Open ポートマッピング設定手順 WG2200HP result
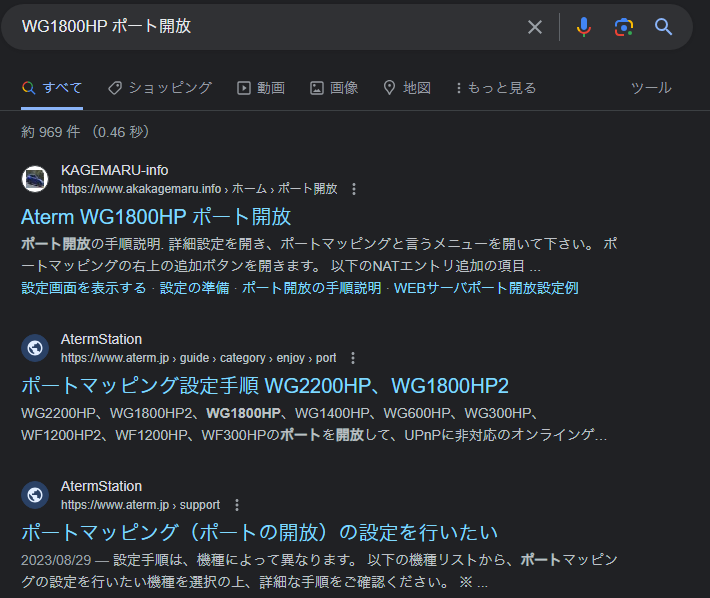The image size is (710, 598). (x=265, y=386)
